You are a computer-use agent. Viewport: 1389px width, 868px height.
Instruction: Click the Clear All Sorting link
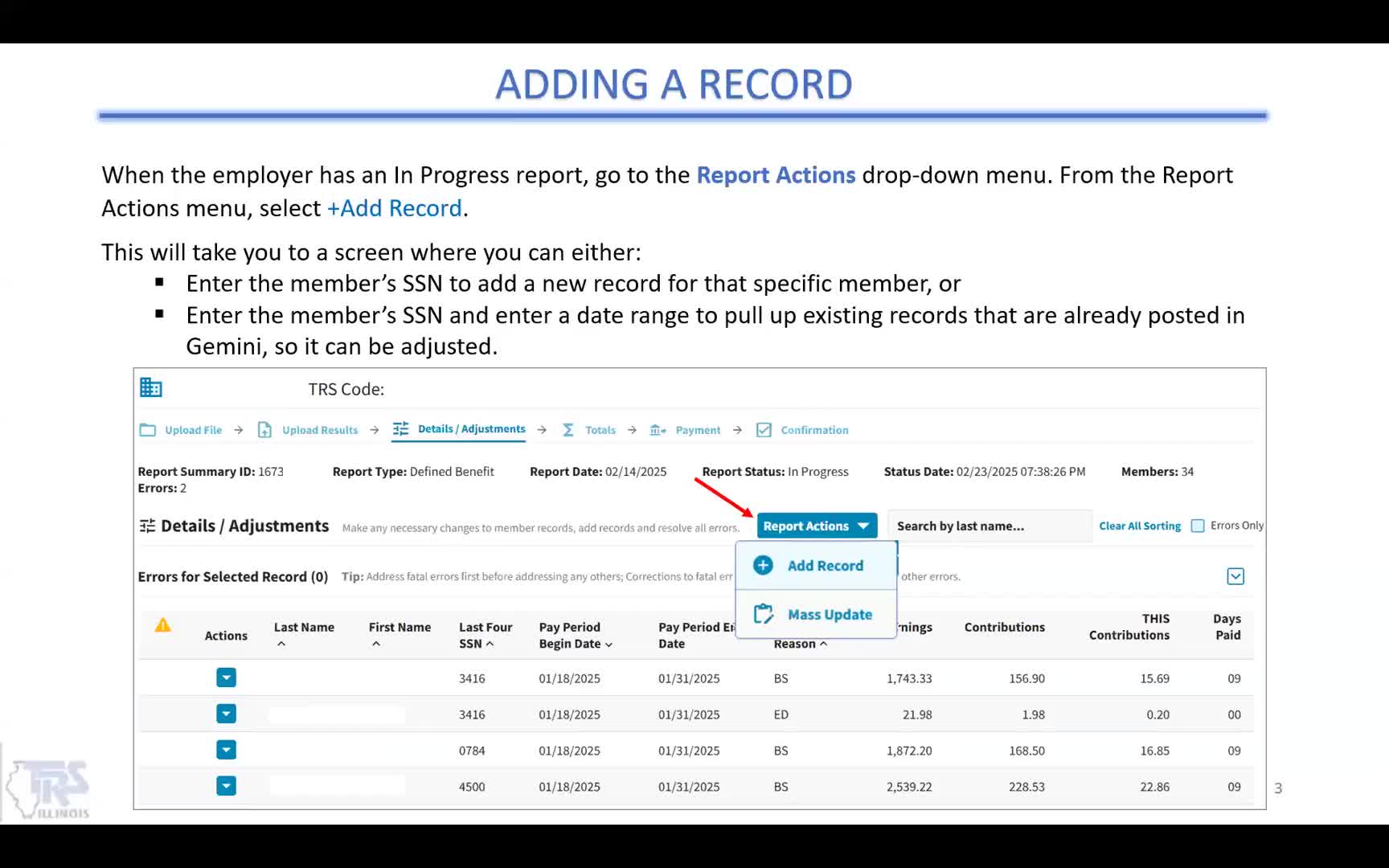(1140, 526)
